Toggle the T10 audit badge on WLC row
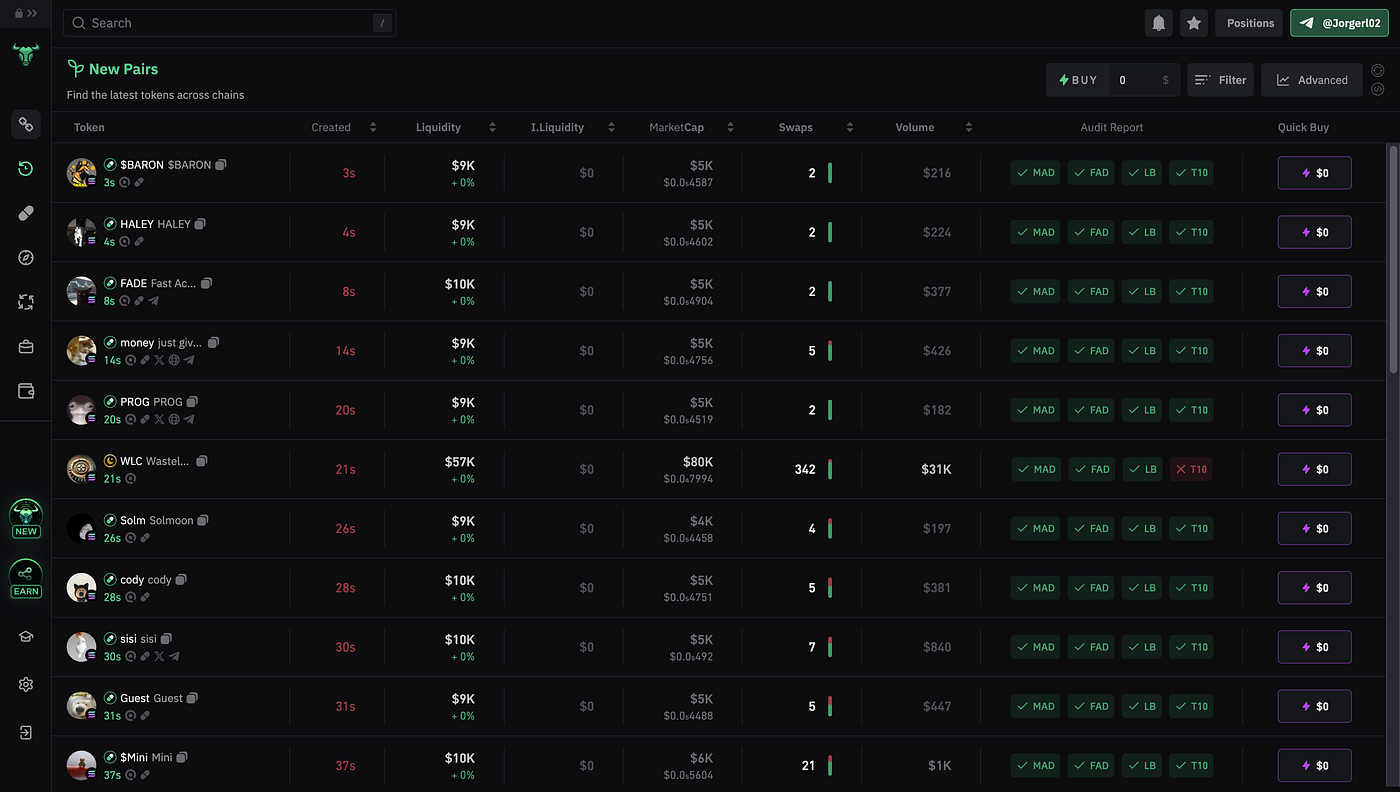 click(1191, 469)
